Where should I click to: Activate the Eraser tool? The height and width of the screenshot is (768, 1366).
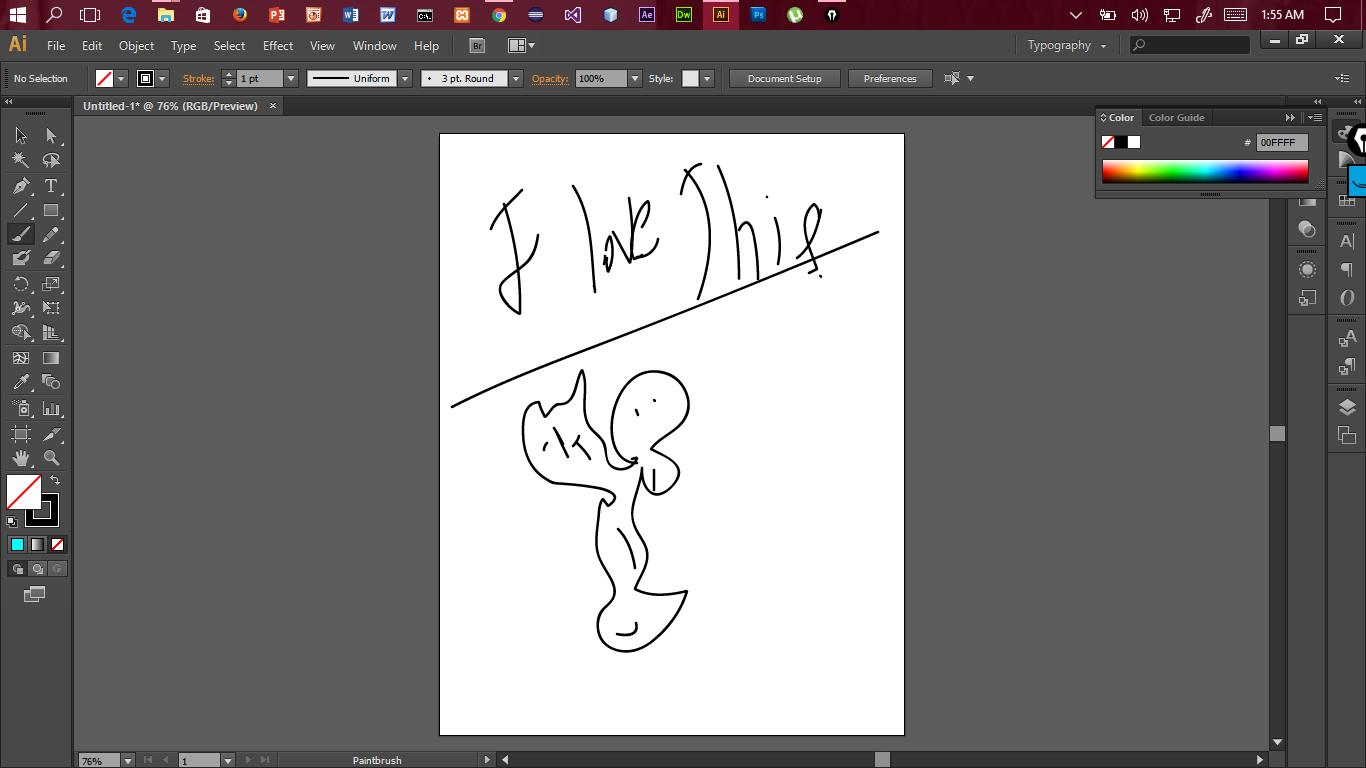click(51, 258)
